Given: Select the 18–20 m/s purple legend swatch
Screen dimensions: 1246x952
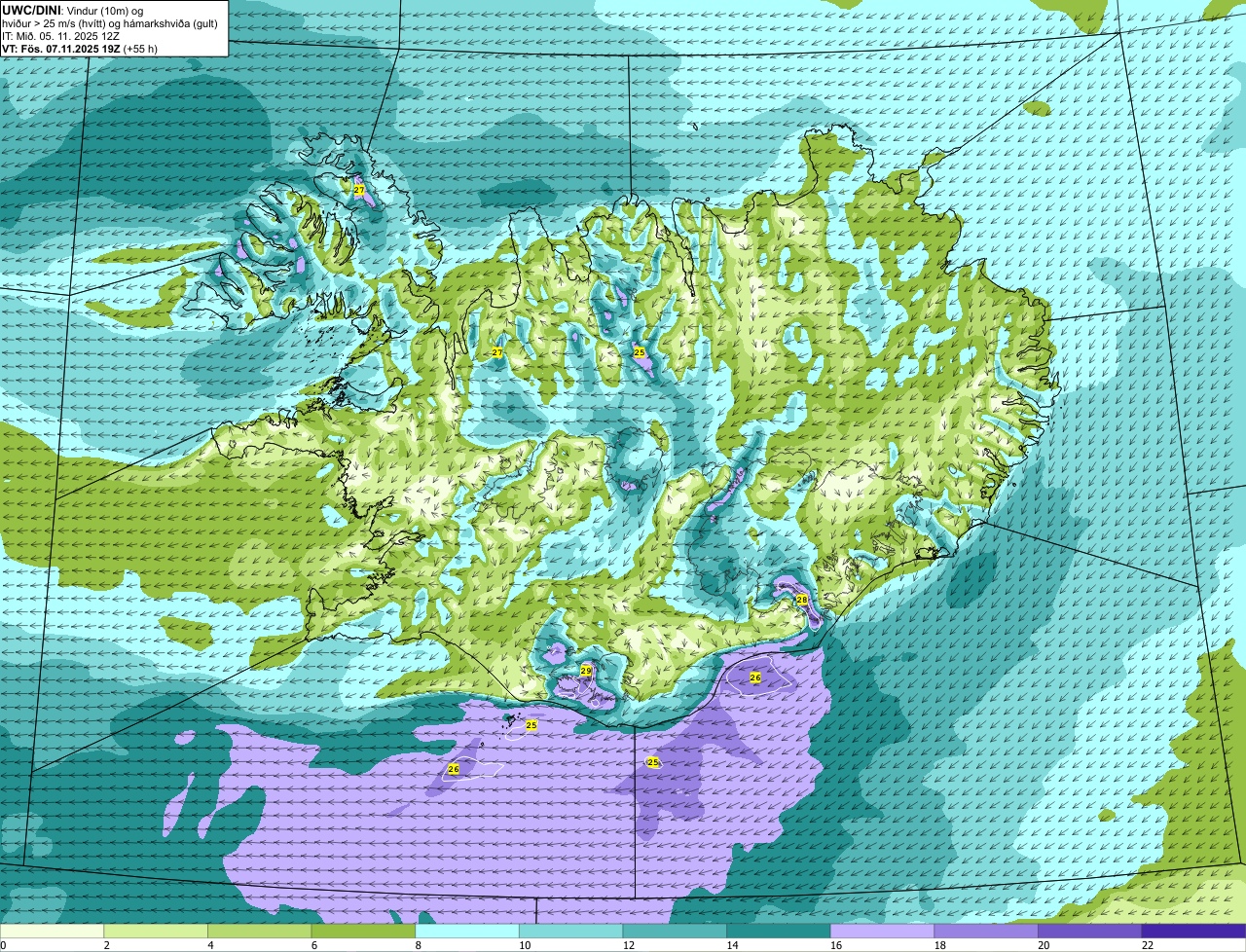Looking at the screenshot, I should click(x=986, y=932).
